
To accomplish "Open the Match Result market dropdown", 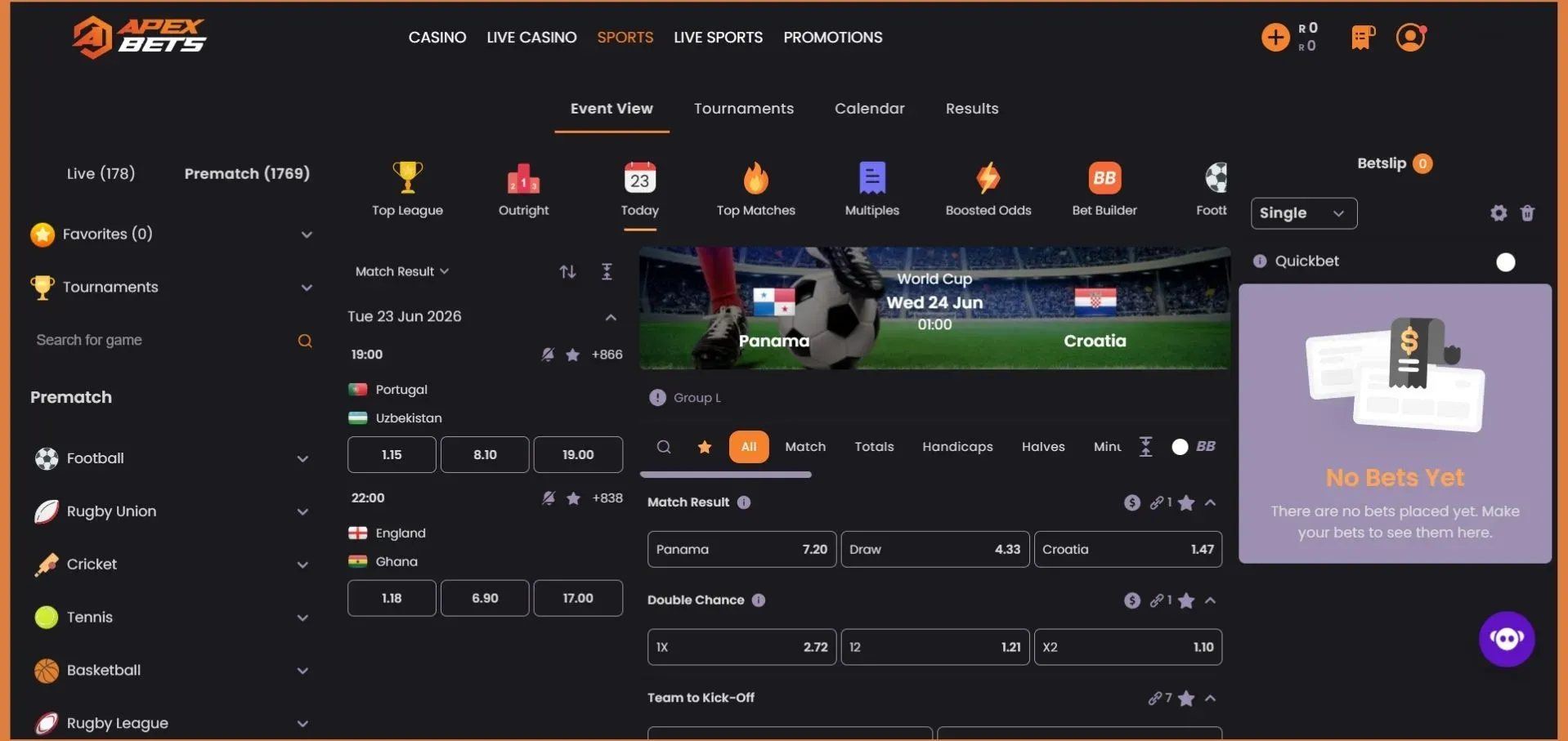I will pyautogui.click(x=402, y=271).
